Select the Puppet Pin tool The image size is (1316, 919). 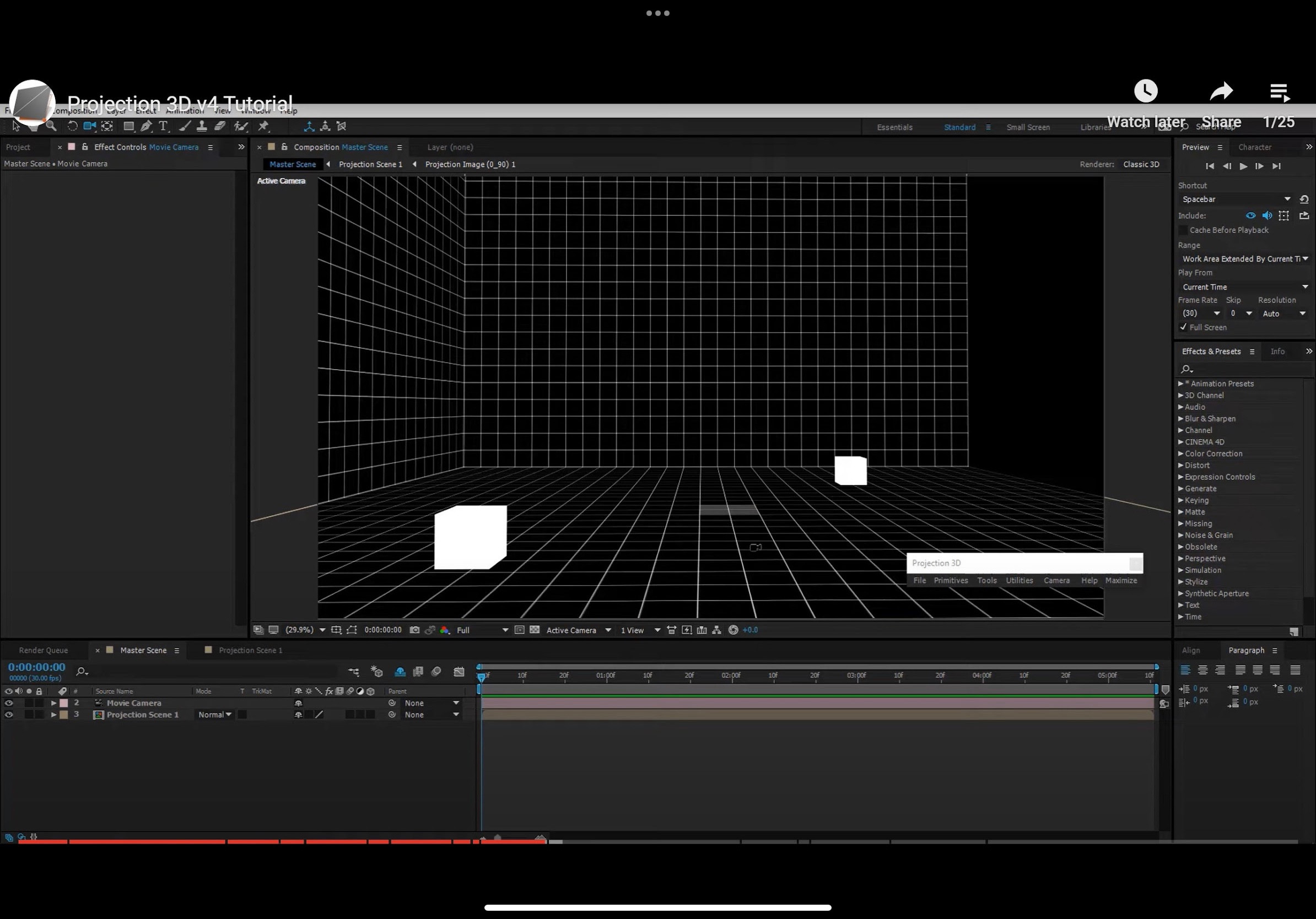coord(263,126)
